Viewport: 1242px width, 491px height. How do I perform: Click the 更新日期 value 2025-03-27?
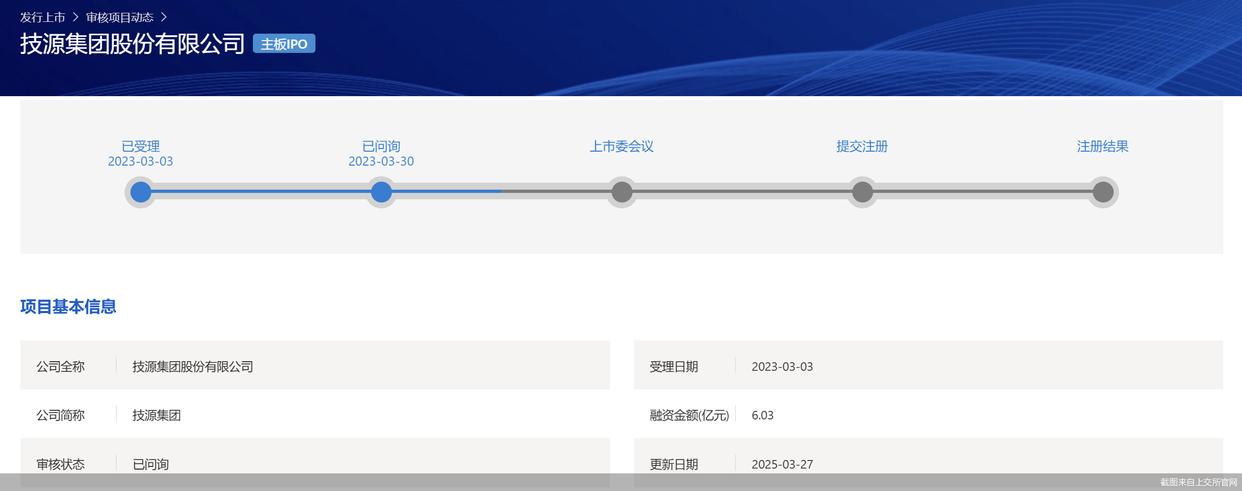point(782,464)
